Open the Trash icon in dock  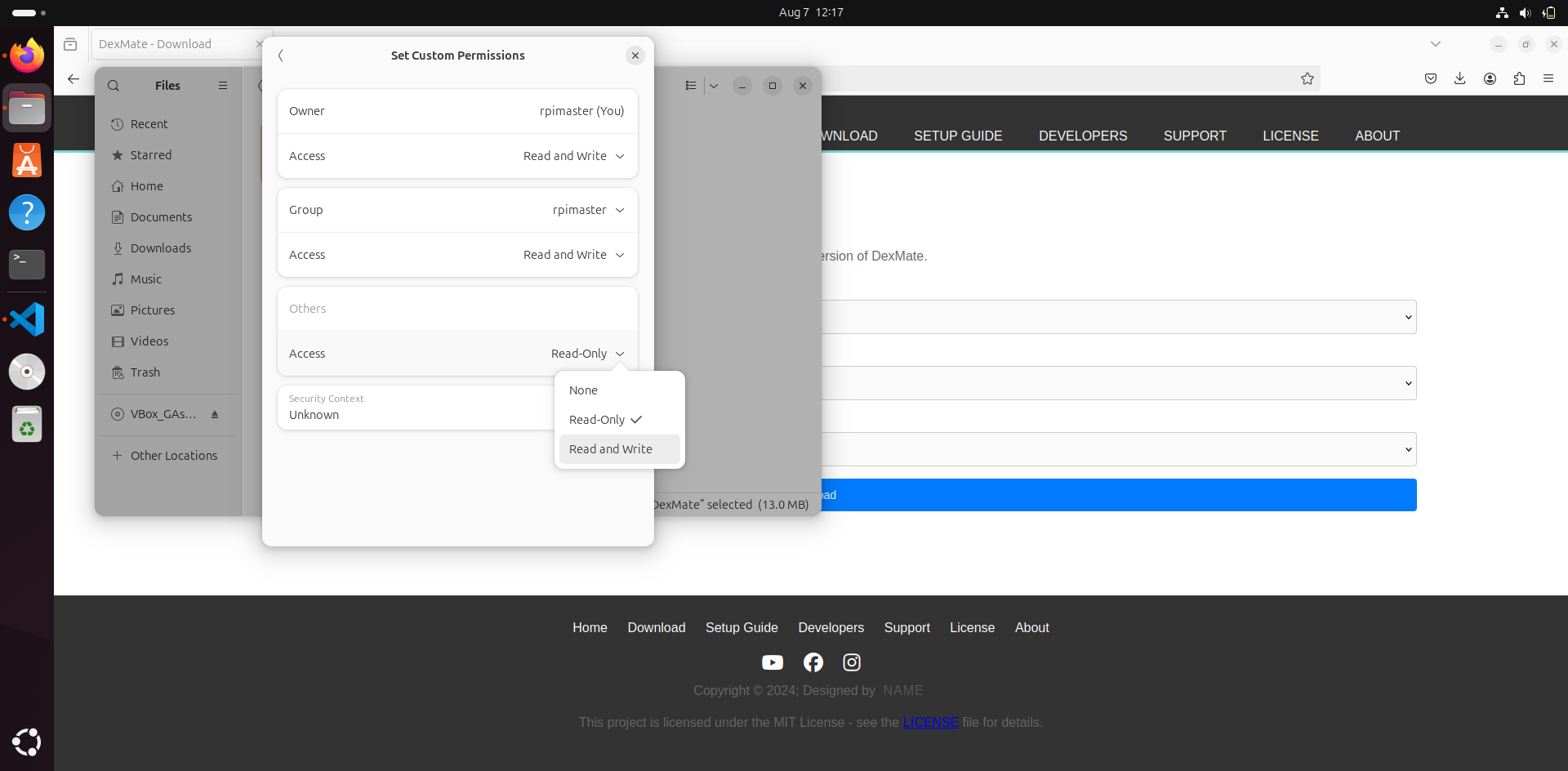pyautogui.click(x=27, y=424)
